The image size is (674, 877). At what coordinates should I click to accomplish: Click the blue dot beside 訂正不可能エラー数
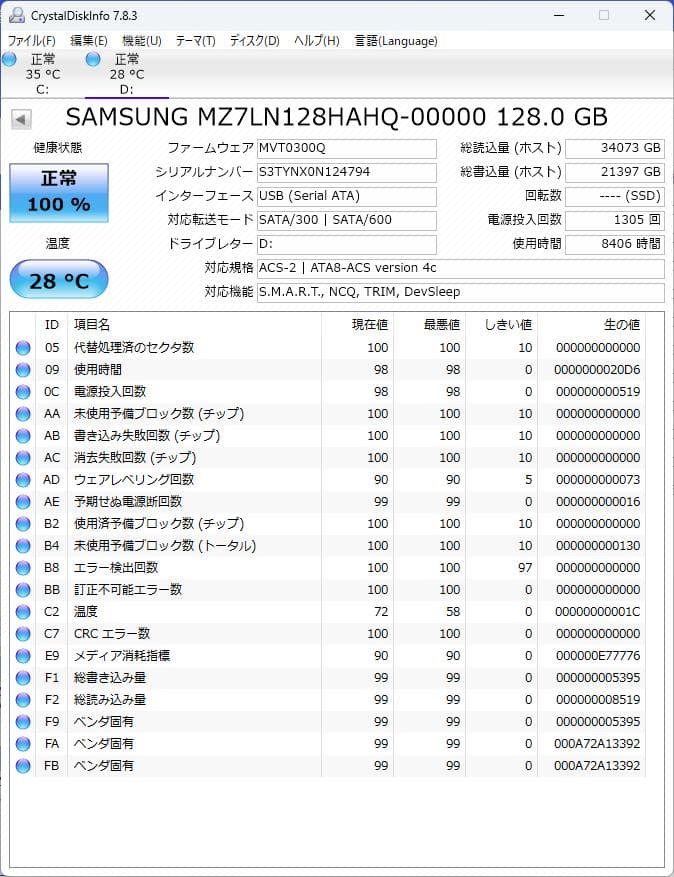(22, 589)
